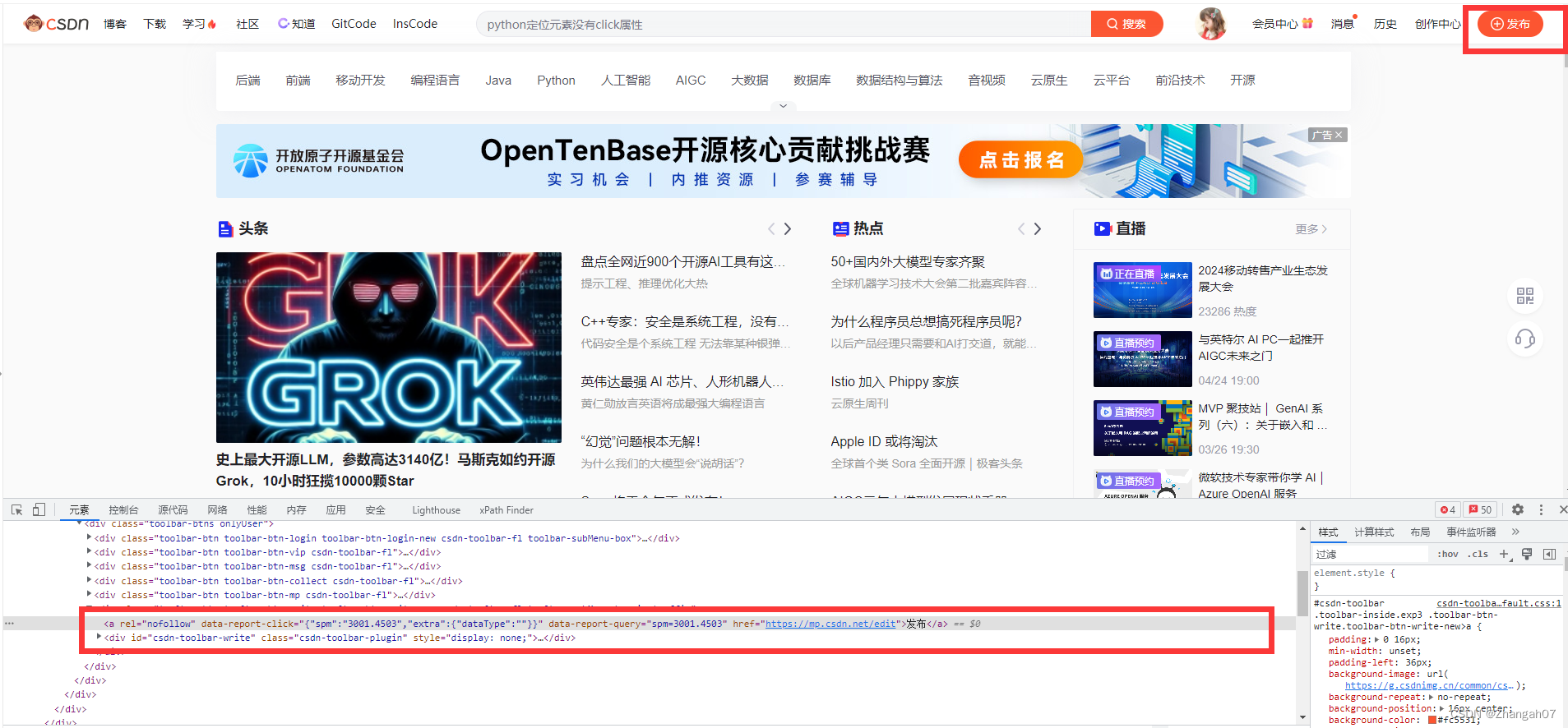Show previous 热点 page arrow

tap(1021, 228)
